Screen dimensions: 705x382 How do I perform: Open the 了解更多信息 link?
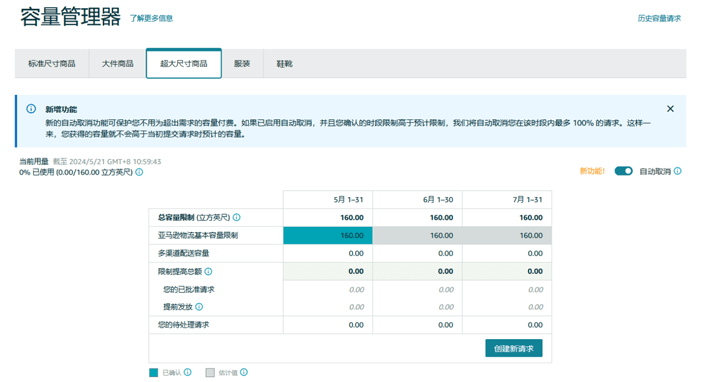coord(151,18)
